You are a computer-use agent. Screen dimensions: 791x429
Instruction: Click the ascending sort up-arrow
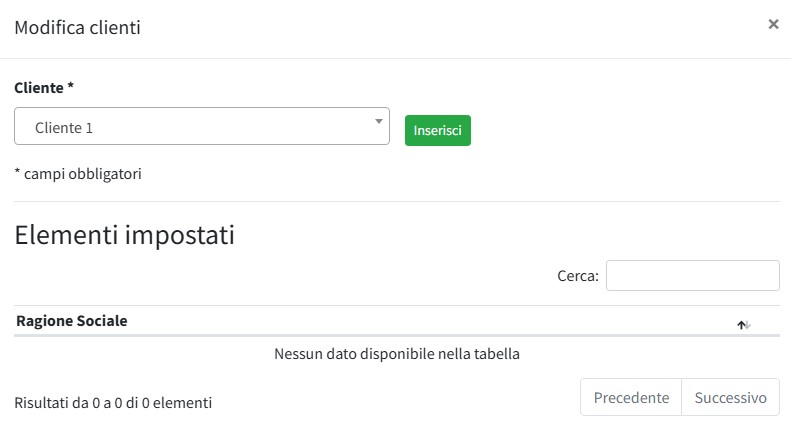click(x=741, y=325)
